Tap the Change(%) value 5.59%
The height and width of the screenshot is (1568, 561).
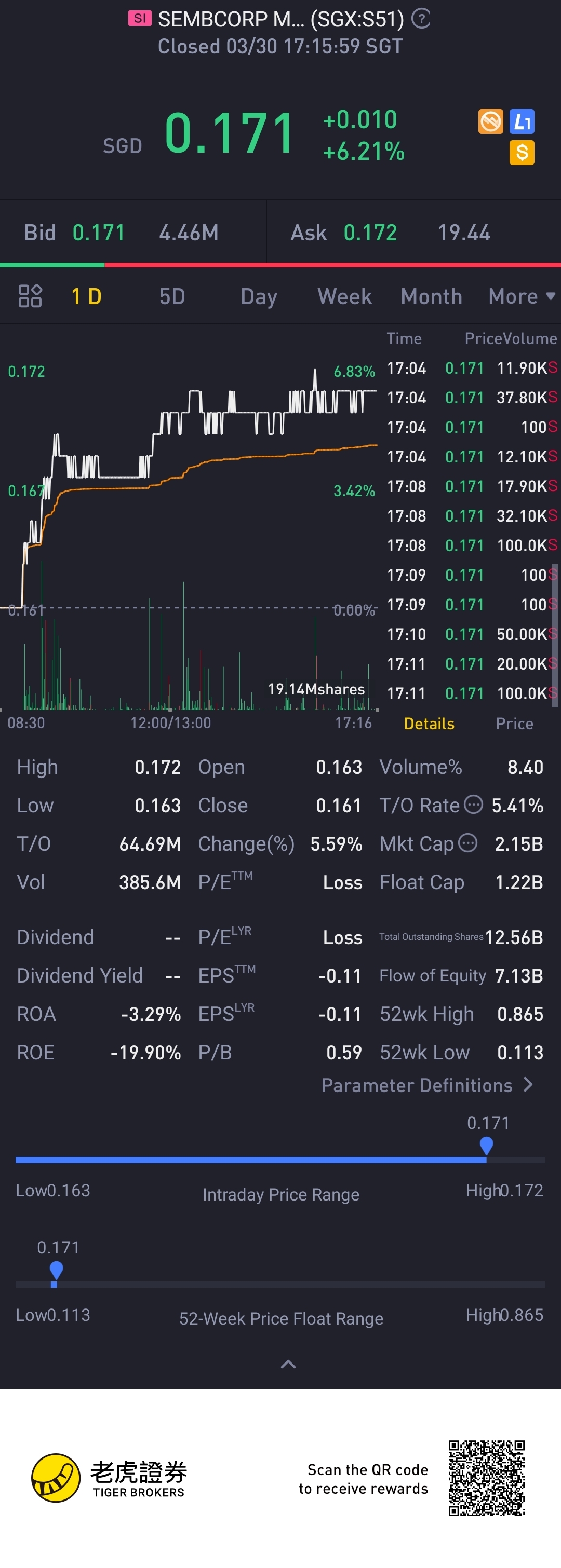point(336,843)
